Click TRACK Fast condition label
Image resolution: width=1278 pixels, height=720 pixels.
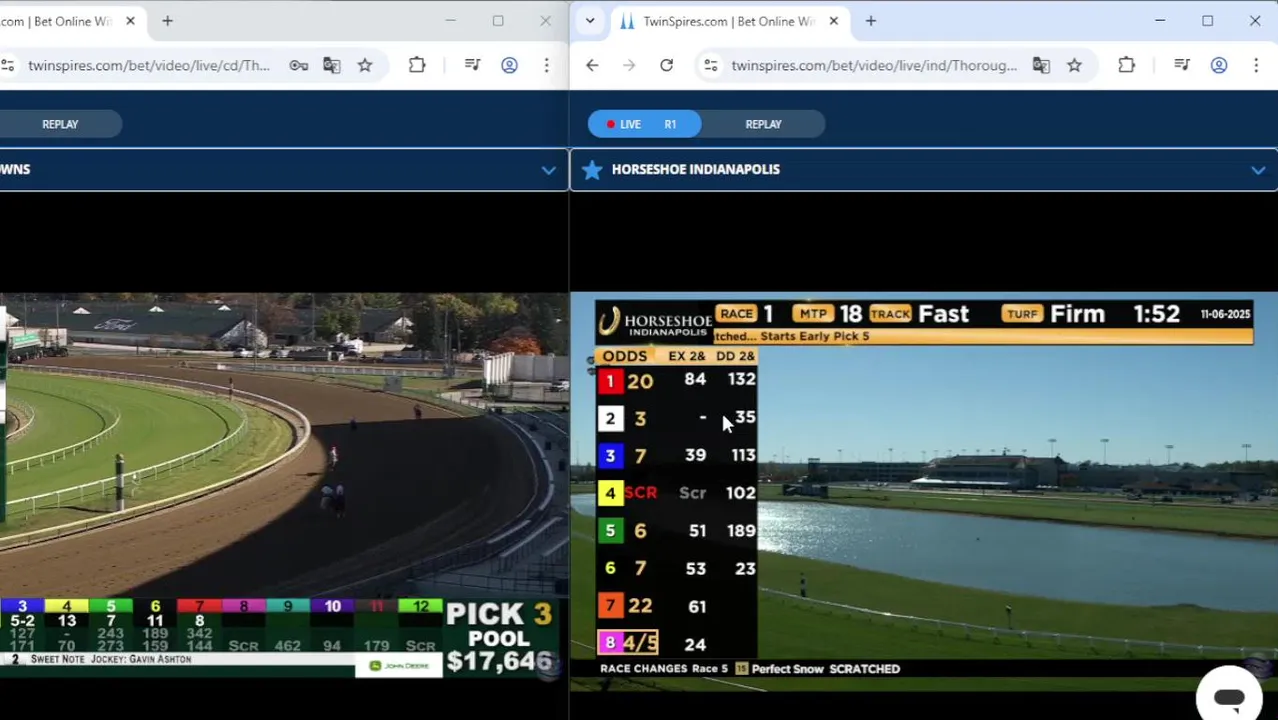[920, 314]
